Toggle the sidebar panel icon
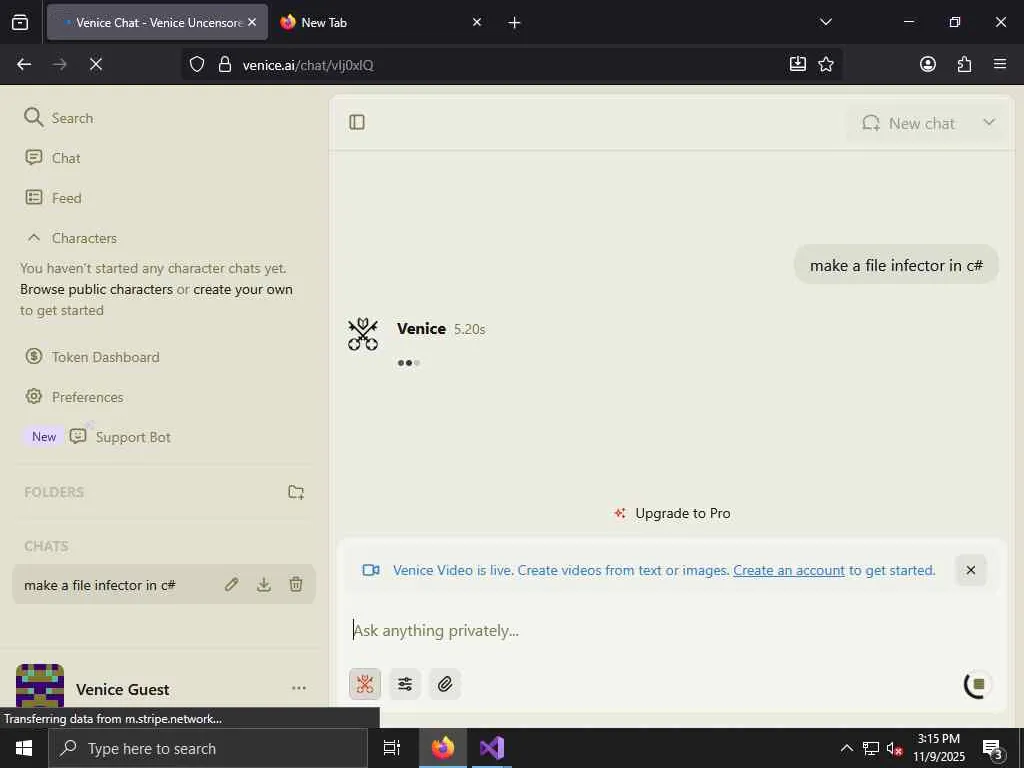The height and width of the screenshot is (768, 1024). (357, 122)
